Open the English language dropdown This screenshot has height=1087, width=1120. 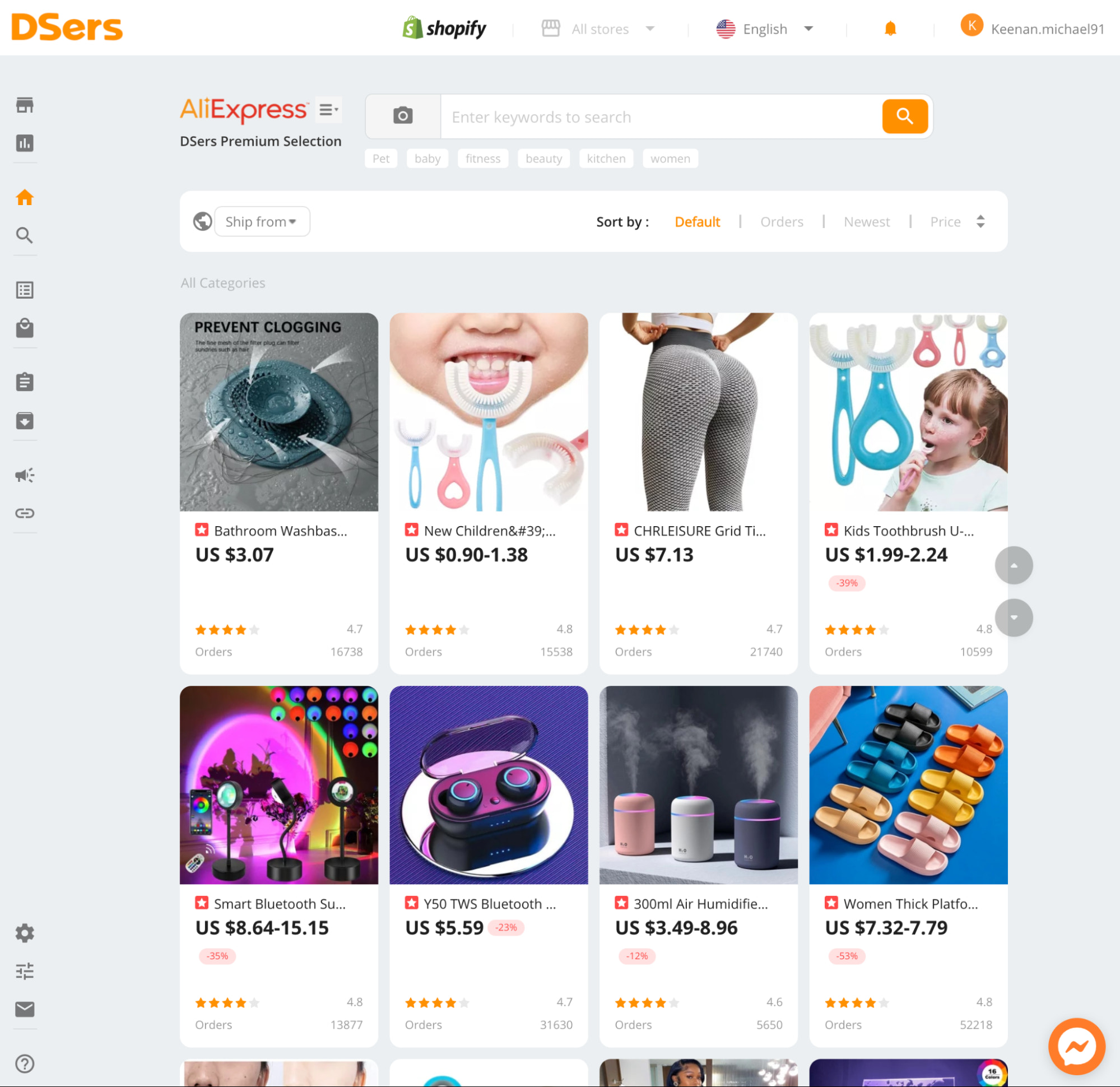coord(765,29)
